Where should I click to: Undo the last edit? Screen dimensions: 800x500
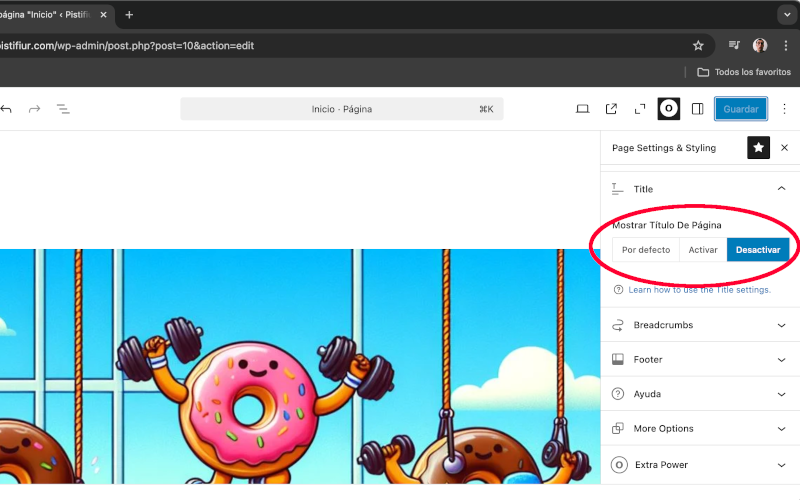coord(6,109)
